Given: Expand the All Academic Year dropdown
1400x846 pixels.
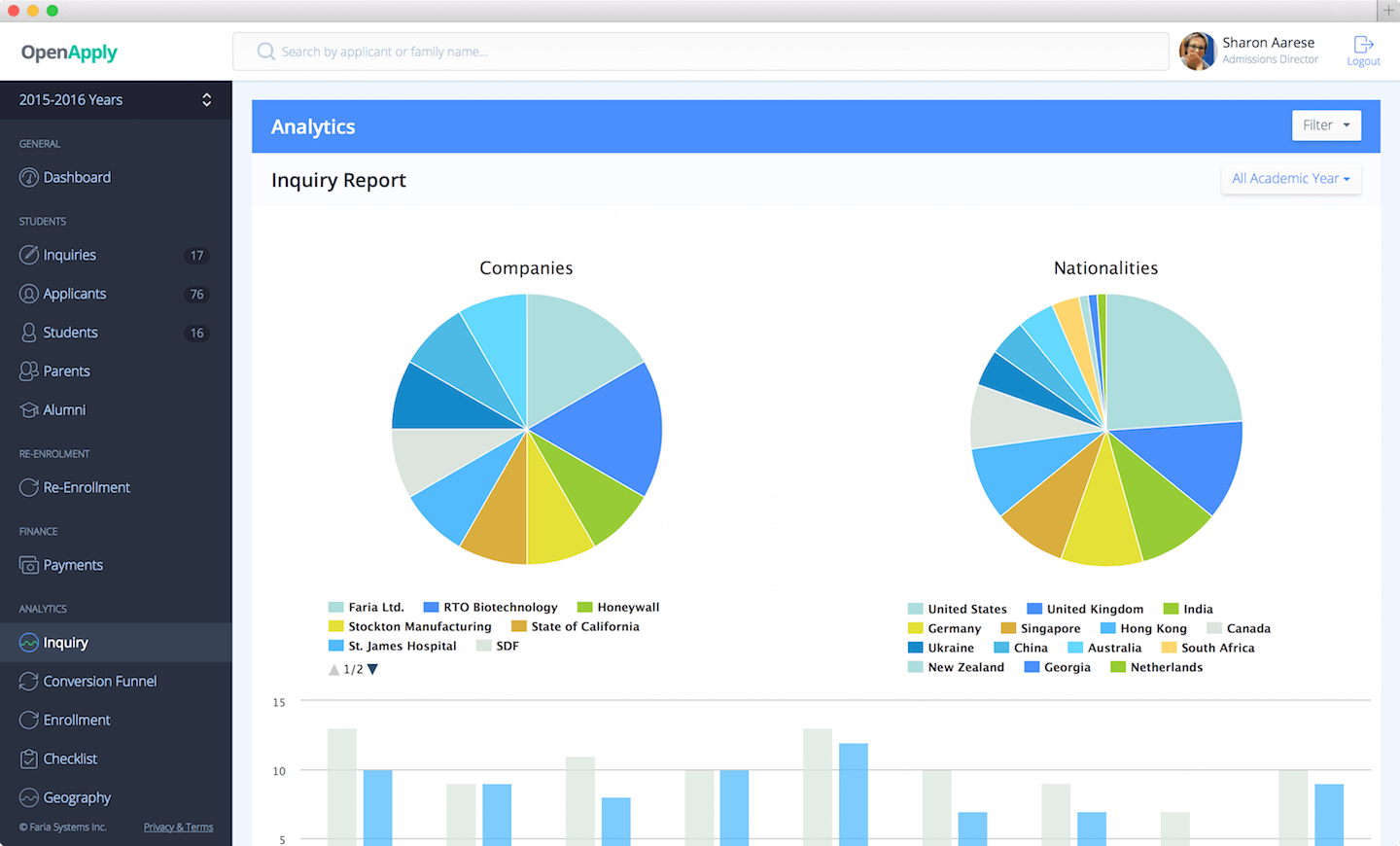Looking at the screenshot, I should coord(1290,179).
